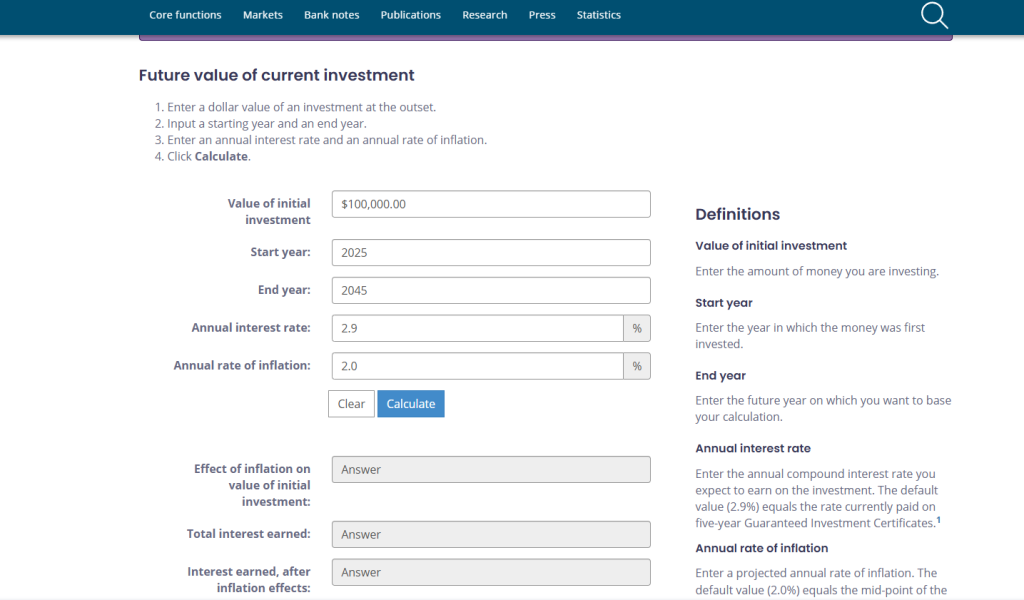1024x600 pixels.
Task: Click the % icon beside inflation rate
Action: pyautogui.click(x=637, y=365)
